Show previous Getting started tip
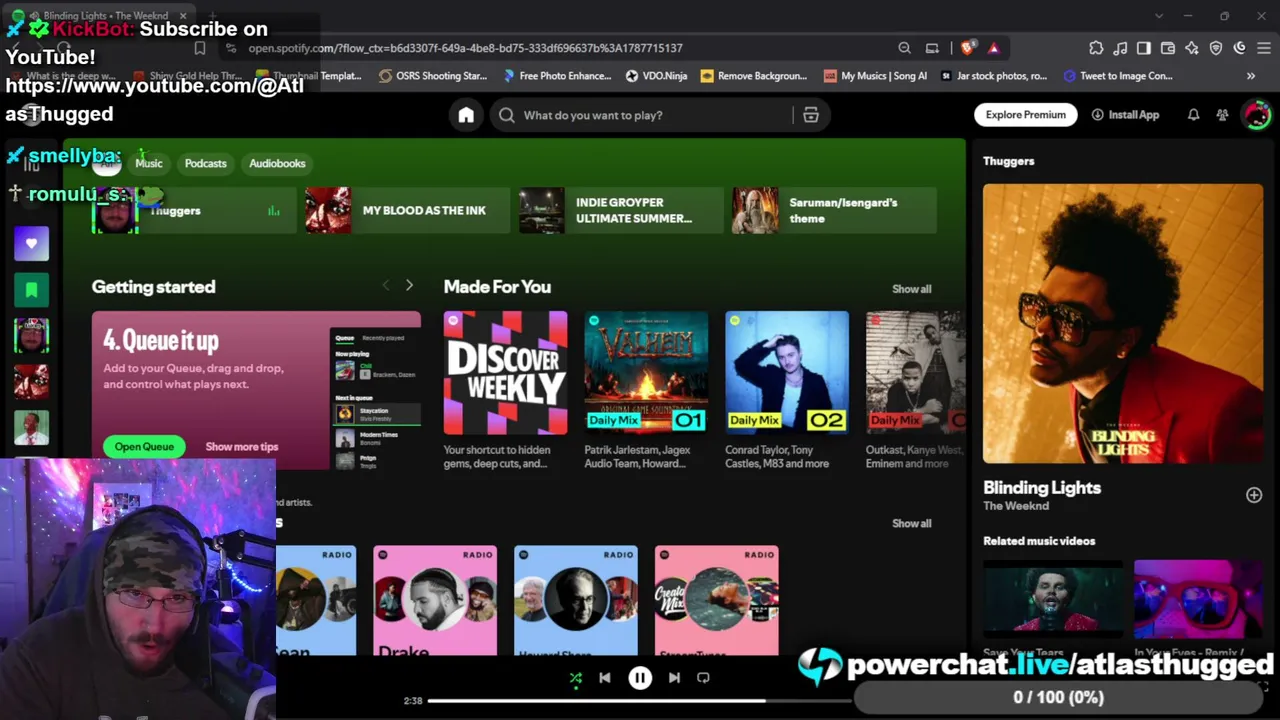The width and height of the screenshot is (1280, 720). click(386, 286)
